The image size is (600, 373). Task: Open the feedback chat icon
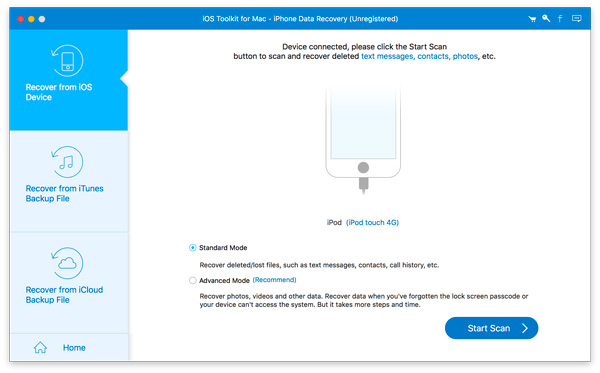576,18
